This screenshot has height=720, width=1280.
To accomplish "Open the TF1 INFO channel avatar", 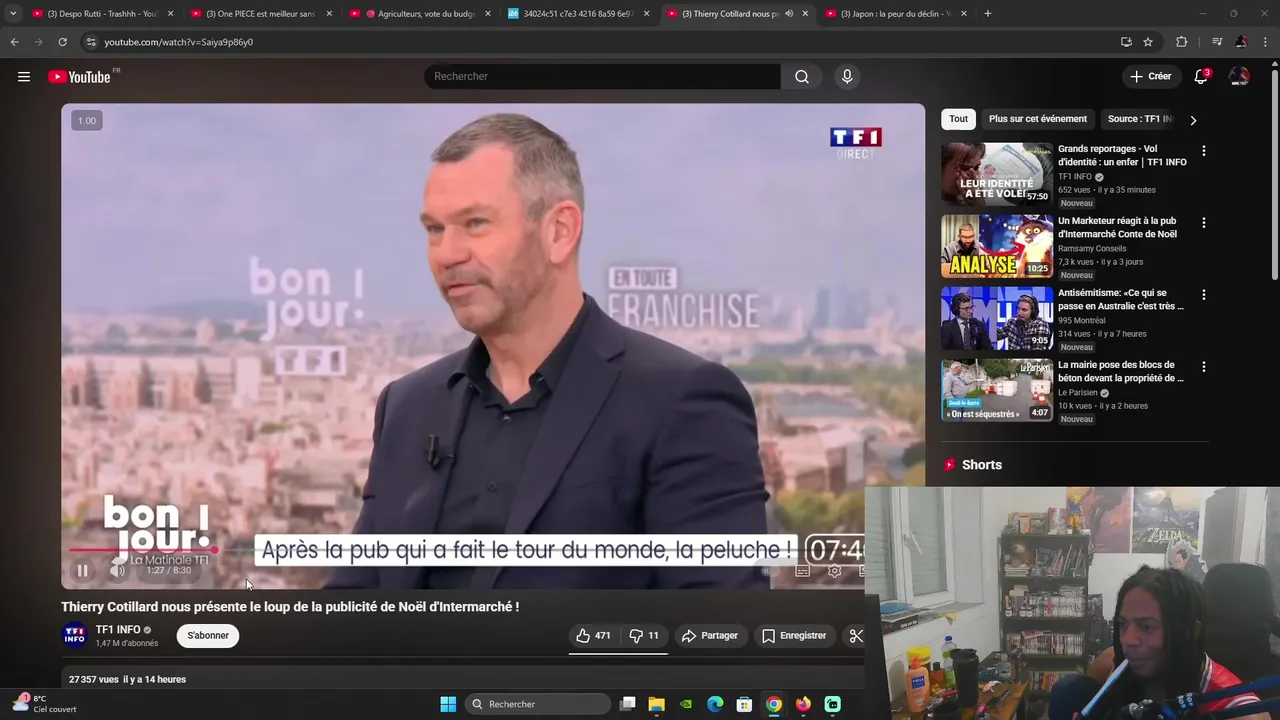I will 74,636.
